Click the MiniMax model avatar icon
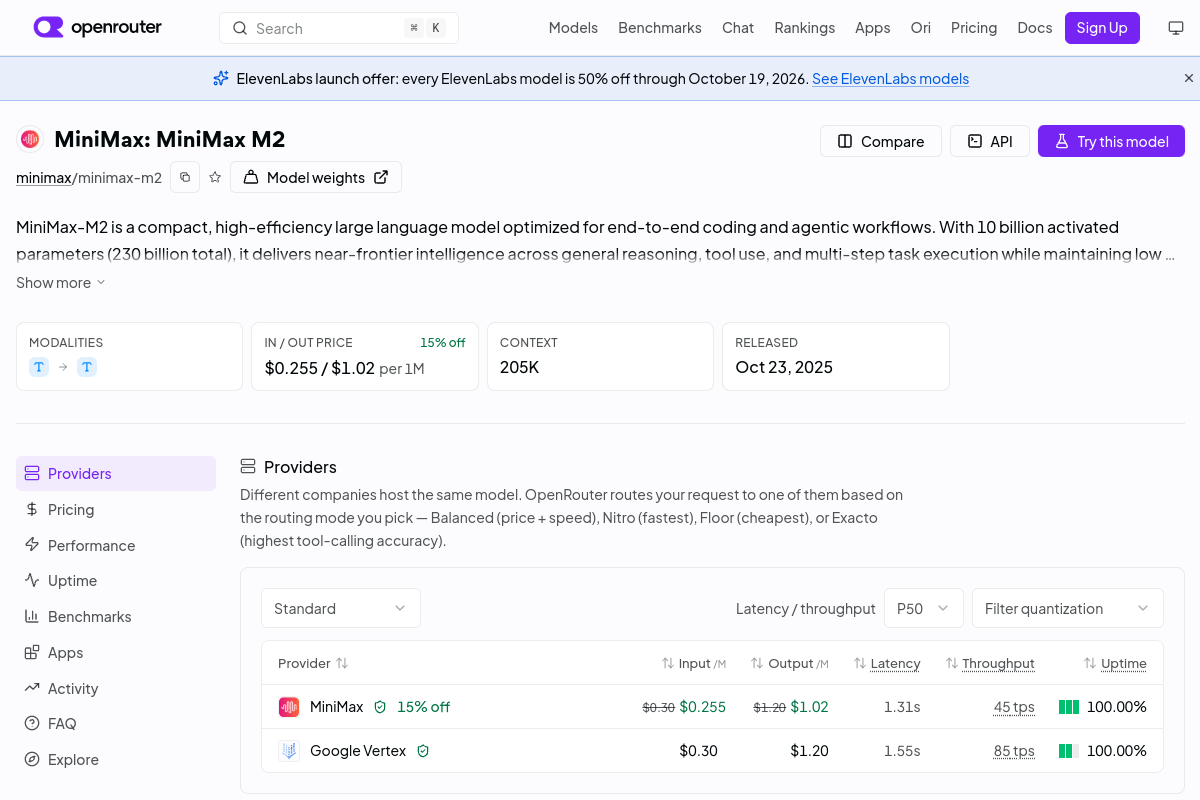1200x800 pixels. pos(30,140)
